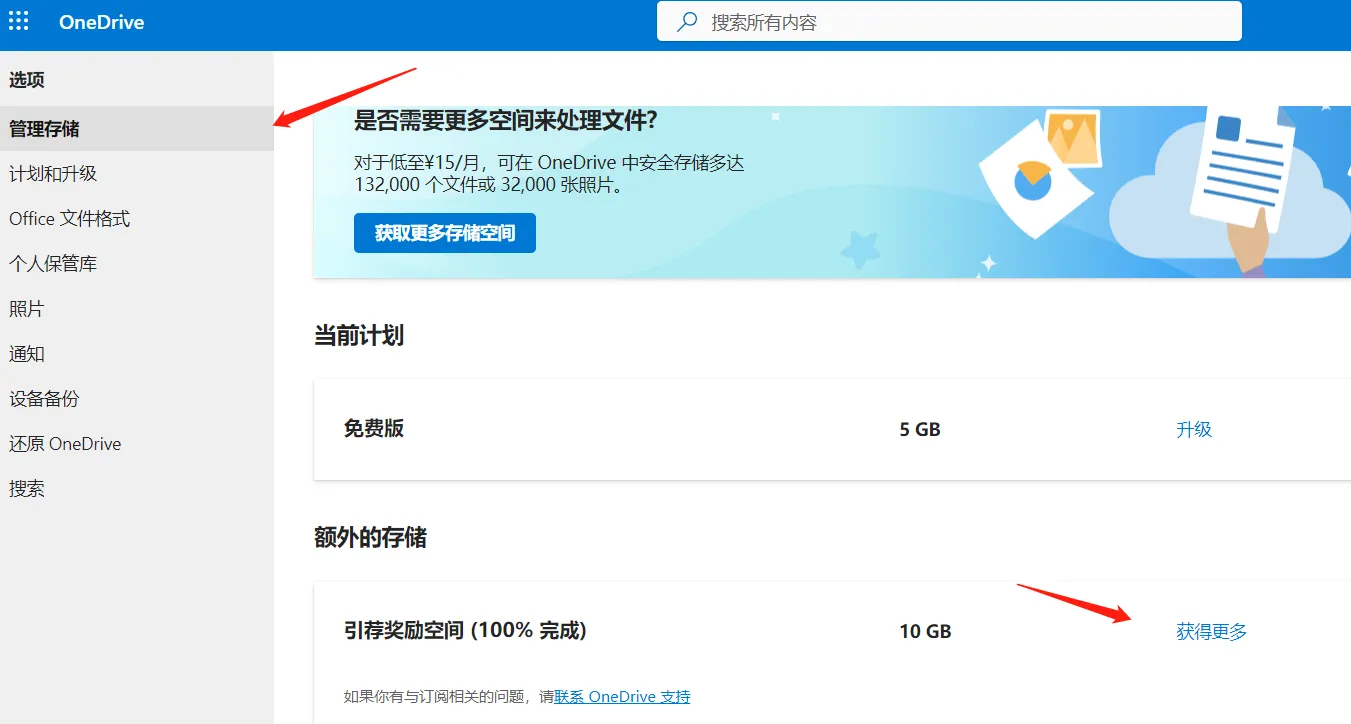Viewport: 1351px width, 724px height.
Task: Click the 当前计划 heading
Action: pos(359,335)
